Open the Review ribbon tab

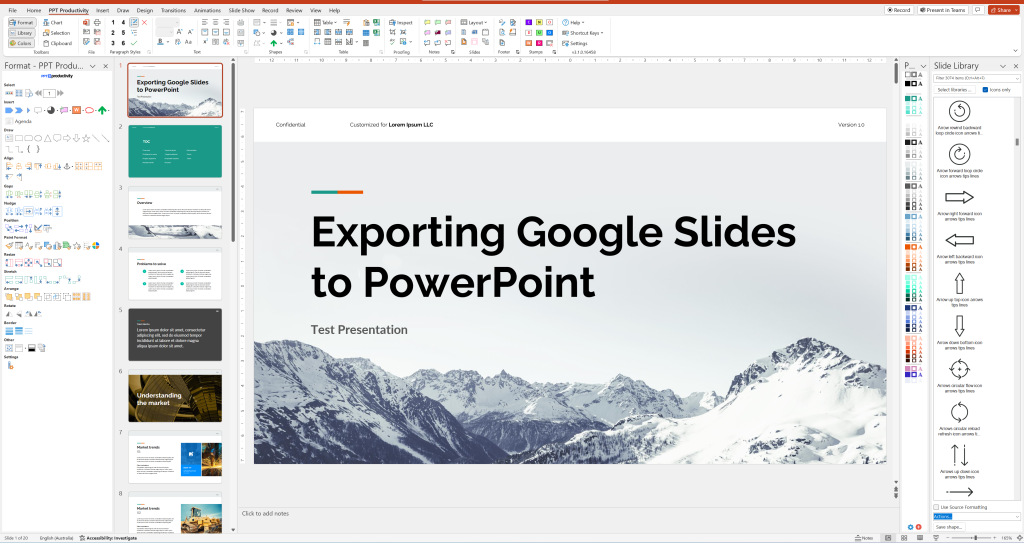coord(294,10)
